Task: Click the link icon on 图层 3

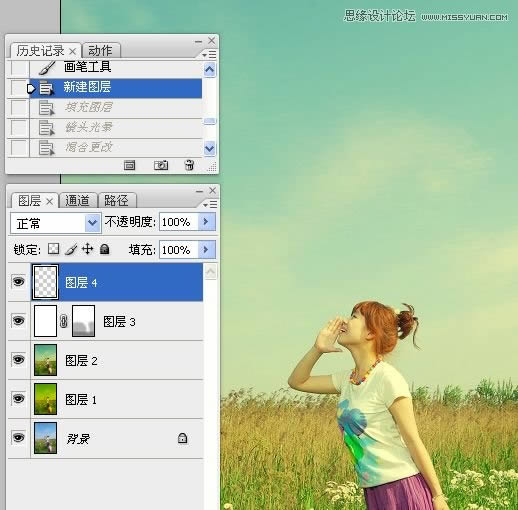Action: click(x=64, y=321)
